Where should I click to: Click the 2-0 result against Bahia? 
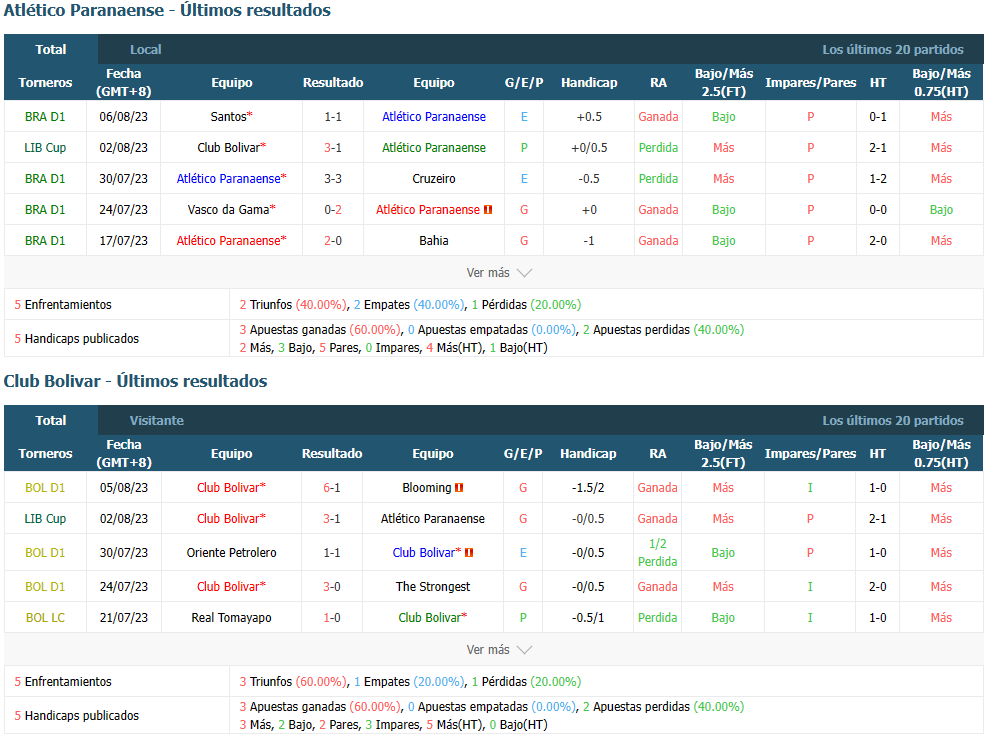coord(333,241)
